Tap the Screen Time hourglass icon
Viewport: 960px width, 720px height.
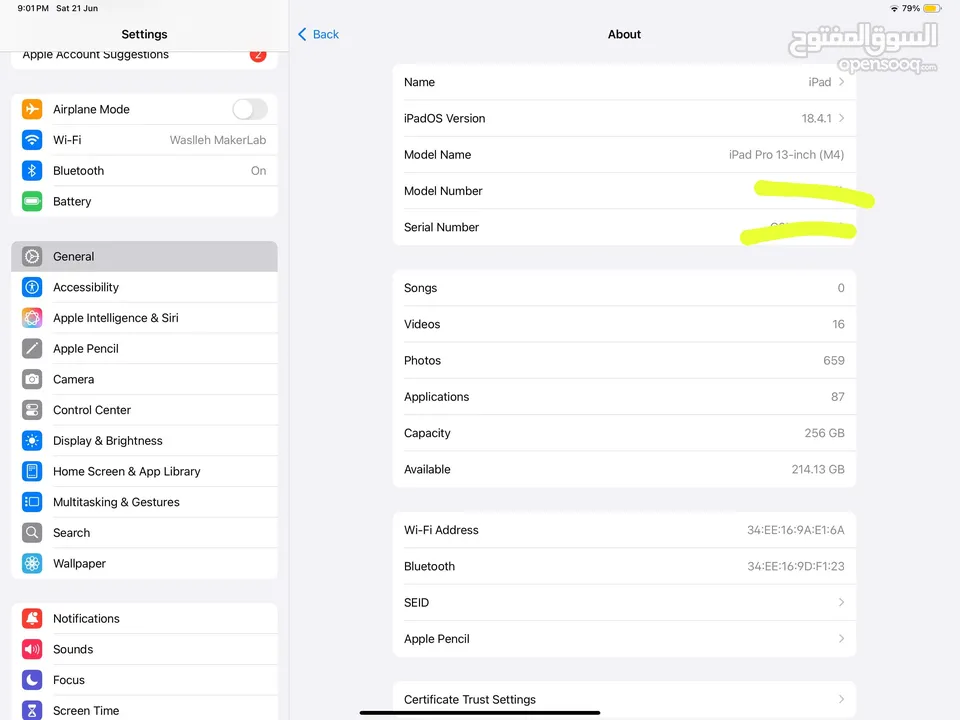click(x=32, y=710)
